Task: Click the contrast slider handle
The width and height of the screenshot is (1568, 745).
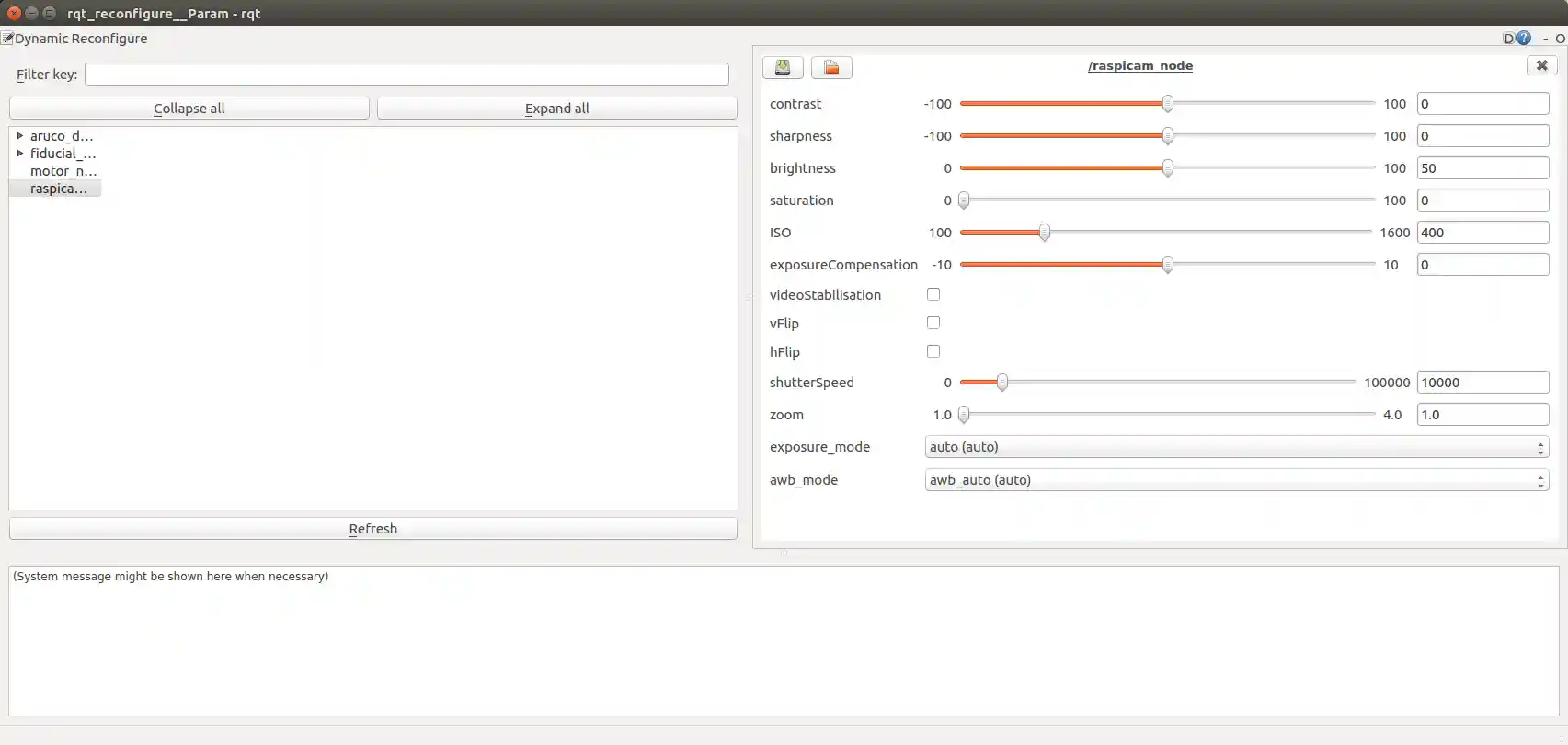Action: pyautogui.click(x=1168, y=104)
